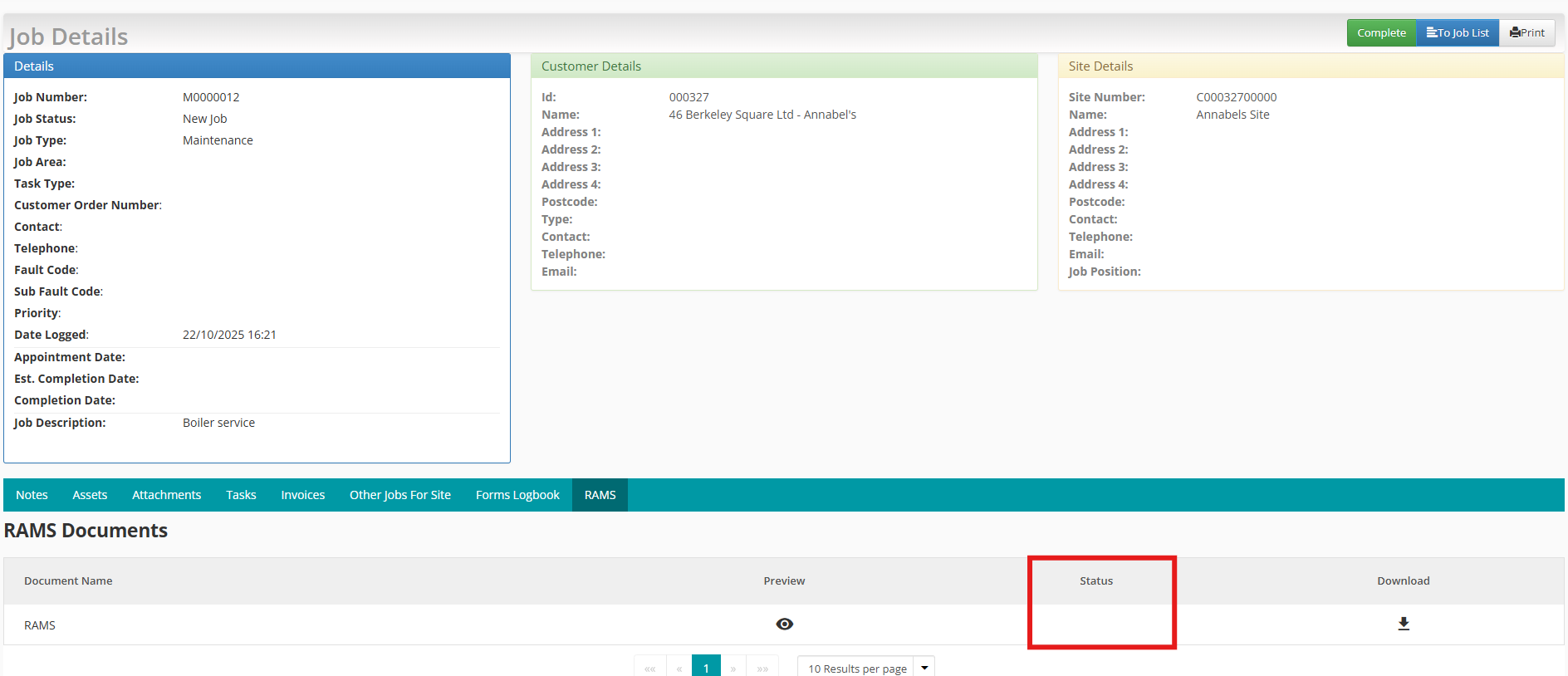Click the Status column header

pos(1096,581)
